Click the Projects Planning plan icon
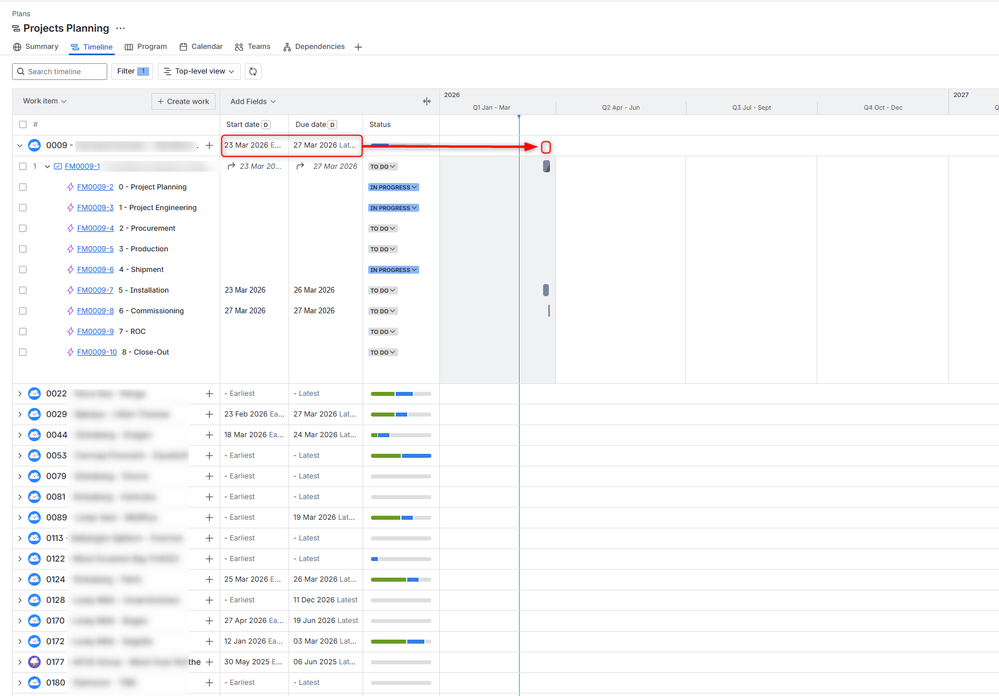Screen dimensions: 999x696 pyautogui.click(x=16, y=29)
